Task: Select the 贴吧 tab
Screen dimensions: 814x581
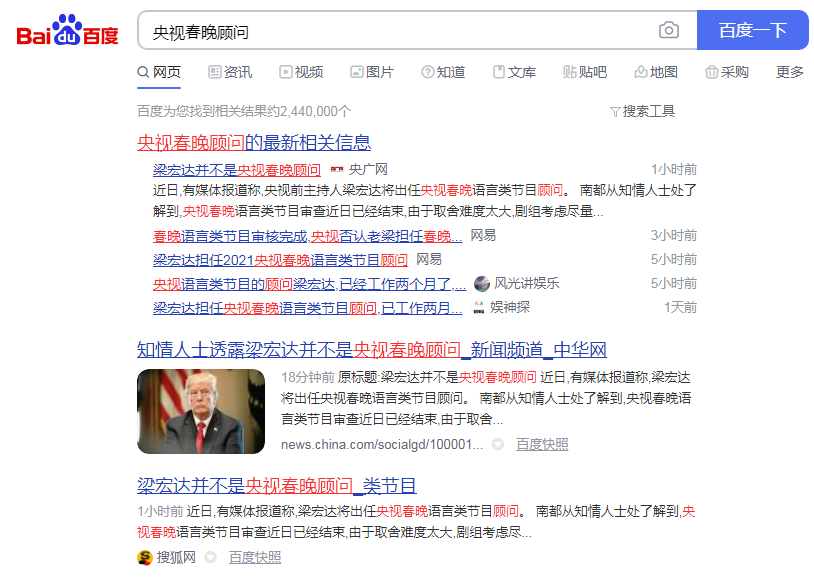Action: click(x=585, y=72)
